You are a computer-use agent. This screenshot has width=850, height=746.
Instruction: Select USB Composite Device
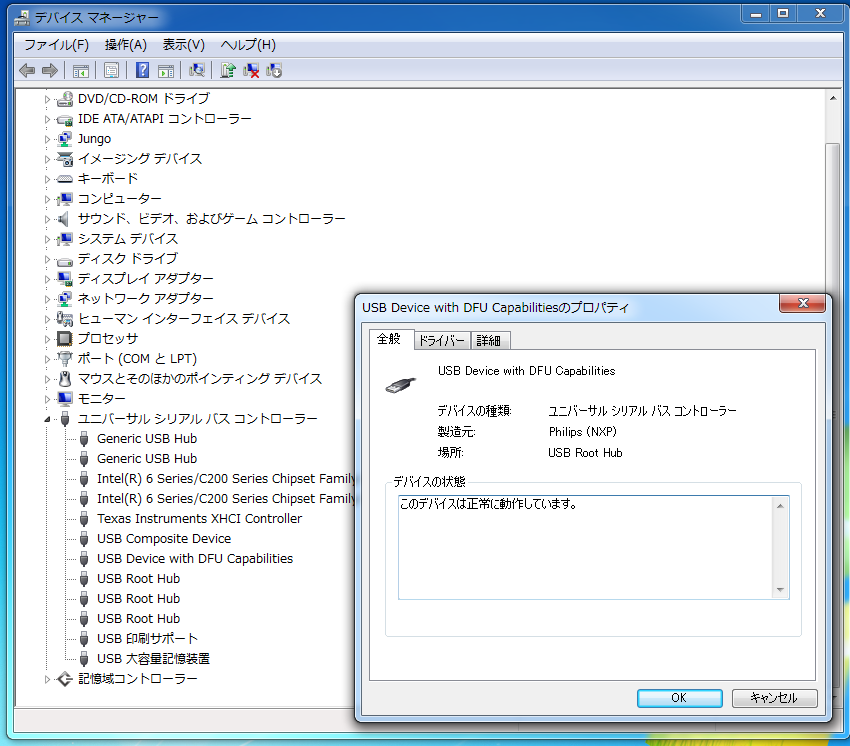[164, 538]
